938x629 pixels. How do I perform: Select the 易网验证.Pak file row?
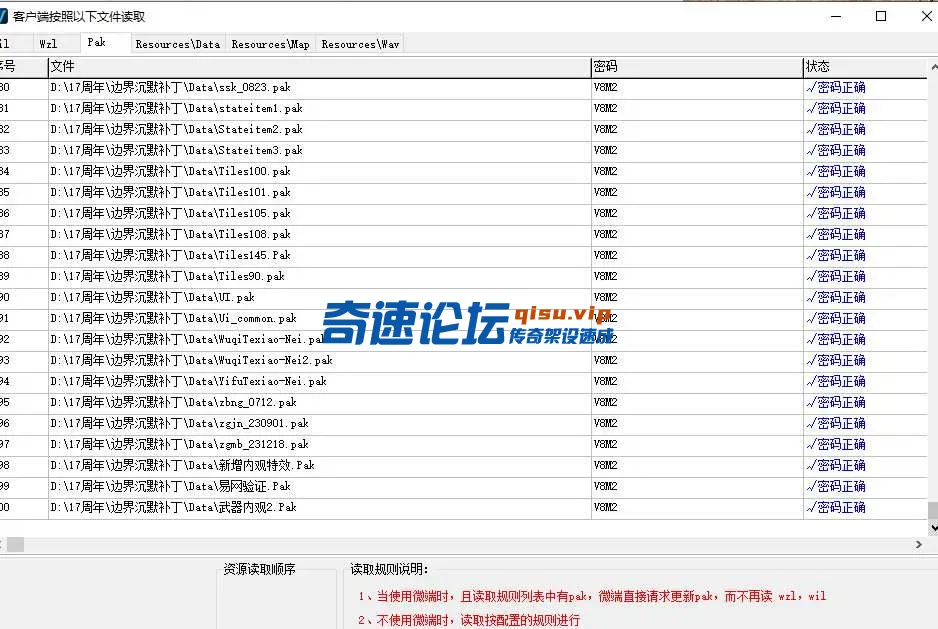point(464,486)
